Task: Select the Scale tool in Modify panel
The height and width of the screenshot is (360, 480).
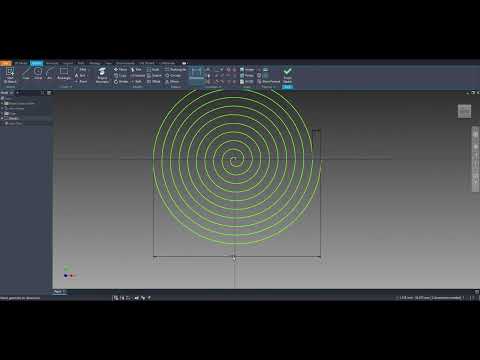Action: (x=153, y=70)
